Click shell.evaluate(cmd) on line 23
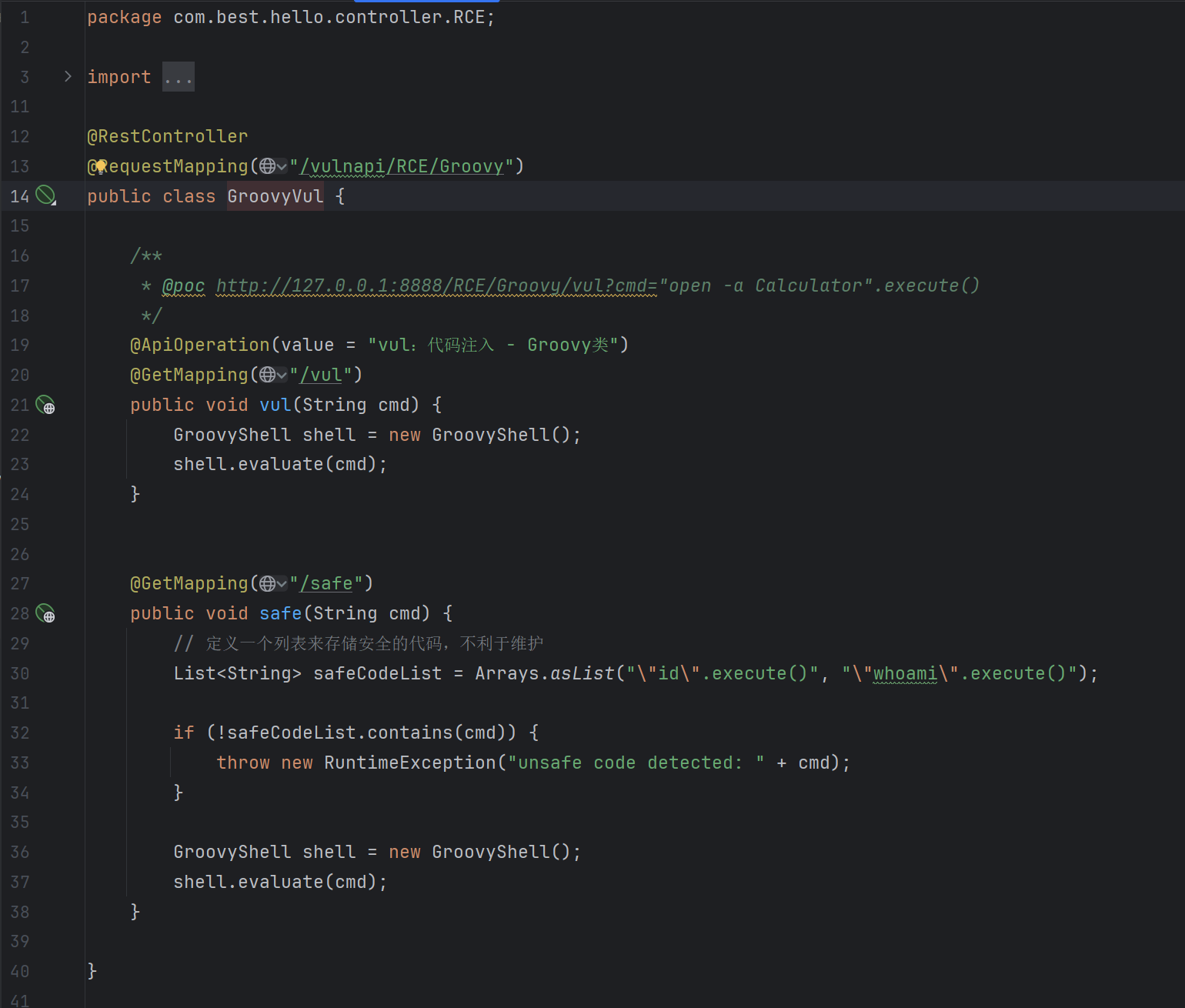This screenshot has height=1008, width=1185. click(x=275, y=464)
